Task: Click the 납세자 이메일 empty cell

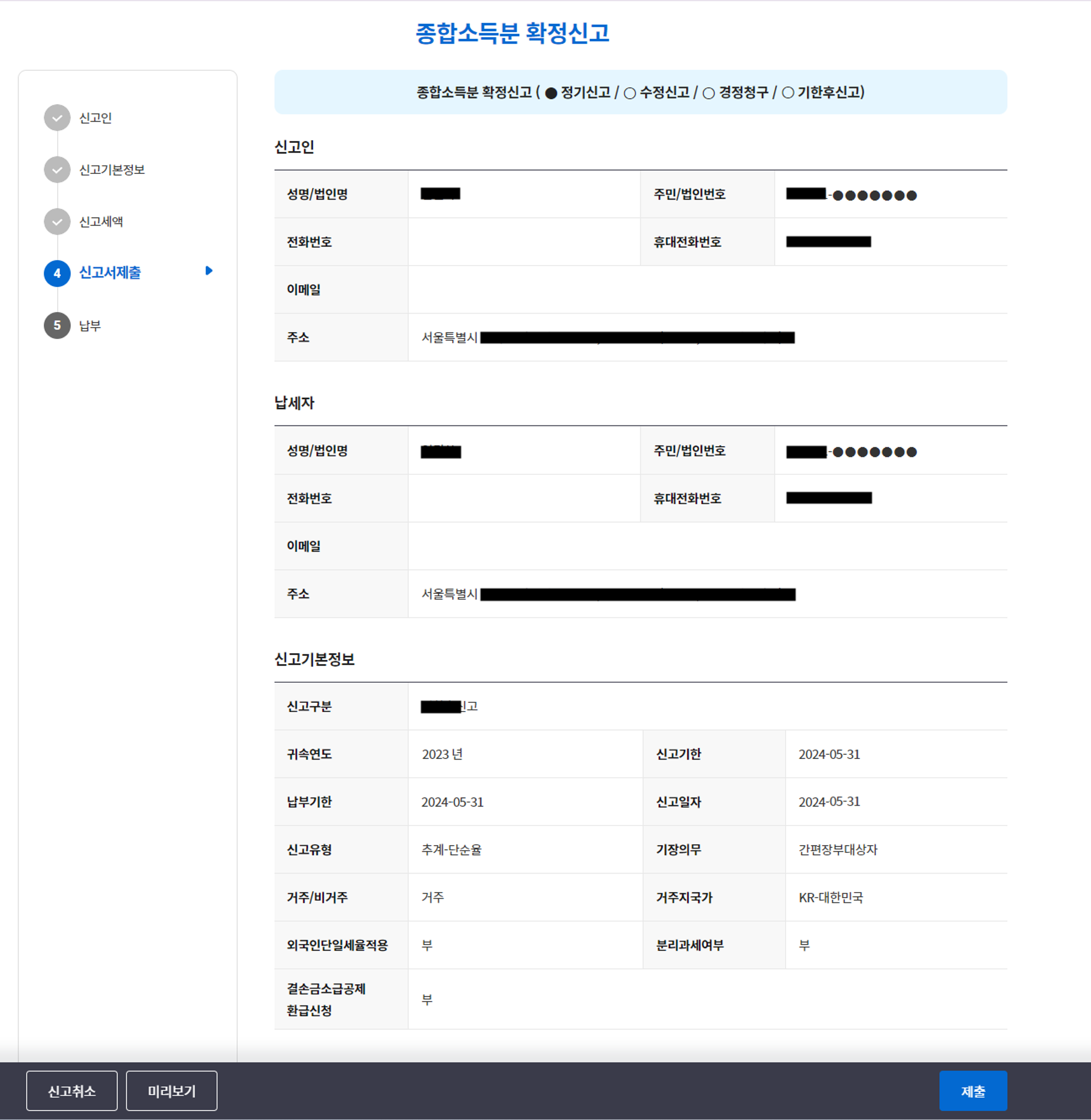Action: click(708, 546)
